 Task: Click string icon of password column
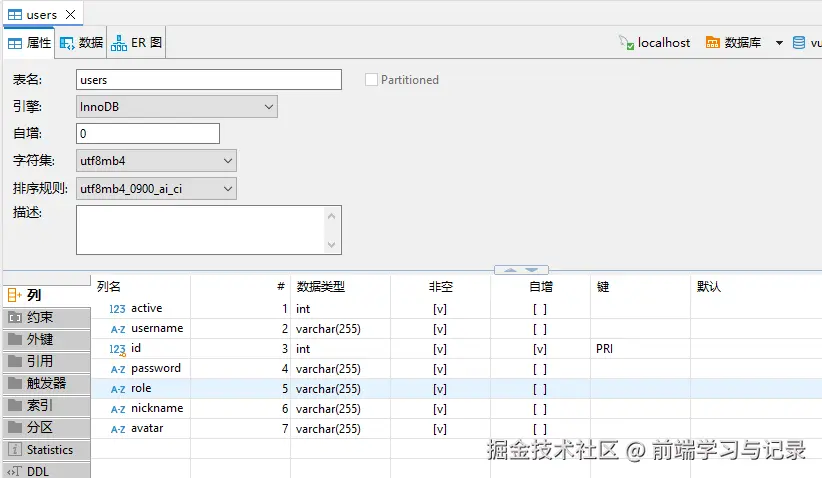118,369
